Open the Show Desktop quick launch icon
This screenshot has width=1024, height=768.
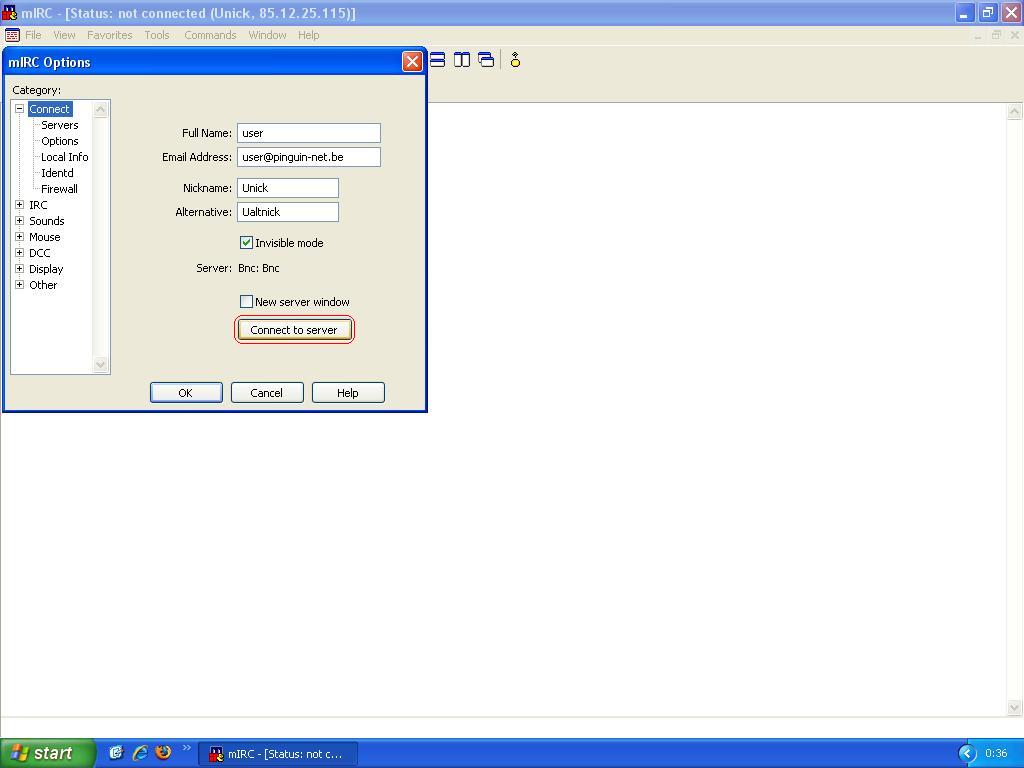point(116,752)
